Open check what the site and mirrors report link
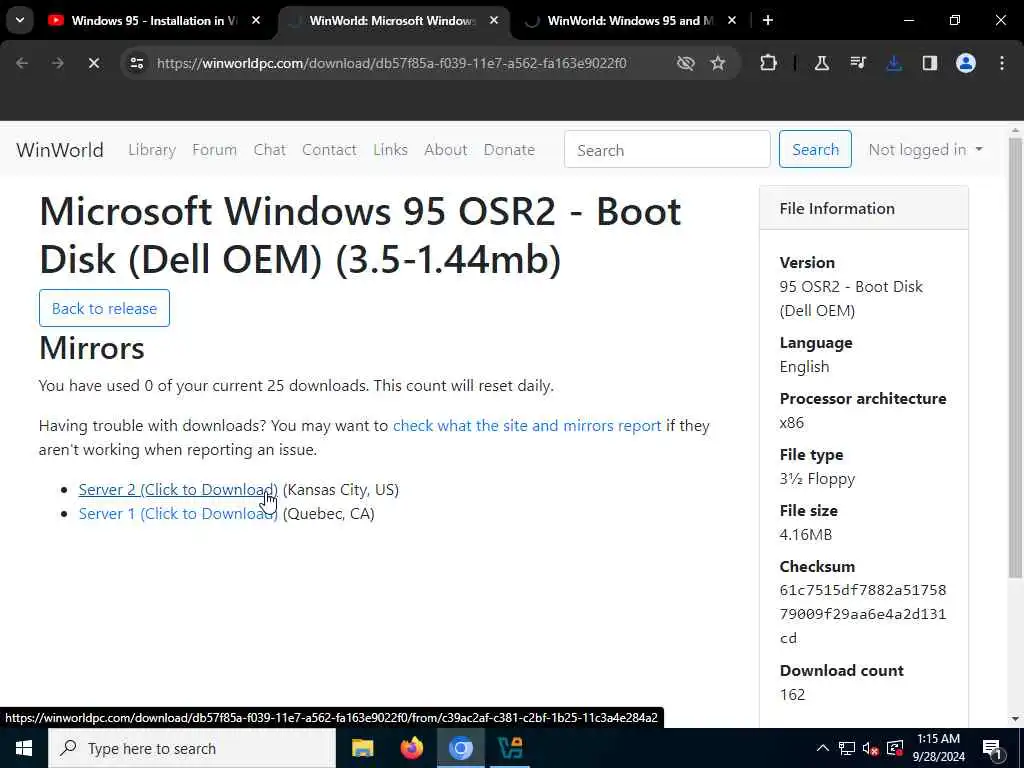The image size is (1024, 768). click(x=527, y=426)
